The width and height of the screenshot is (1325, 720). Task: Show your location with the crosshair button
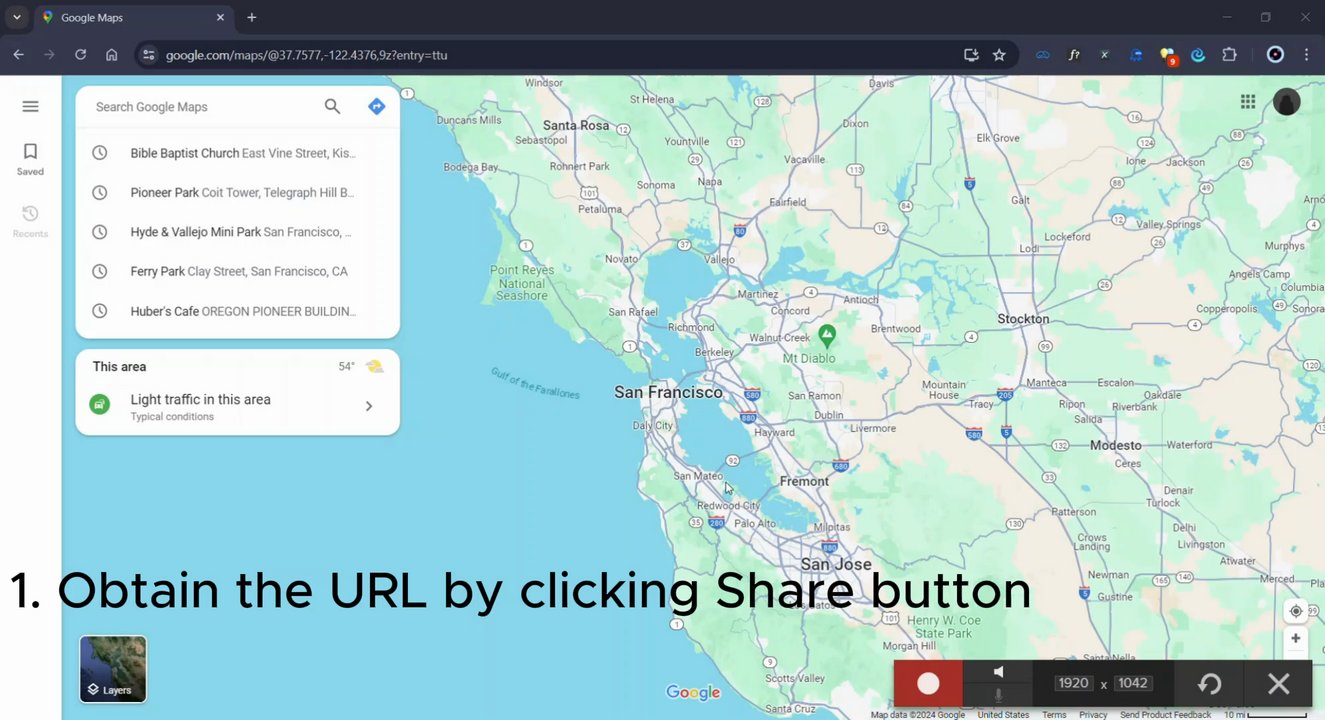1296,611
